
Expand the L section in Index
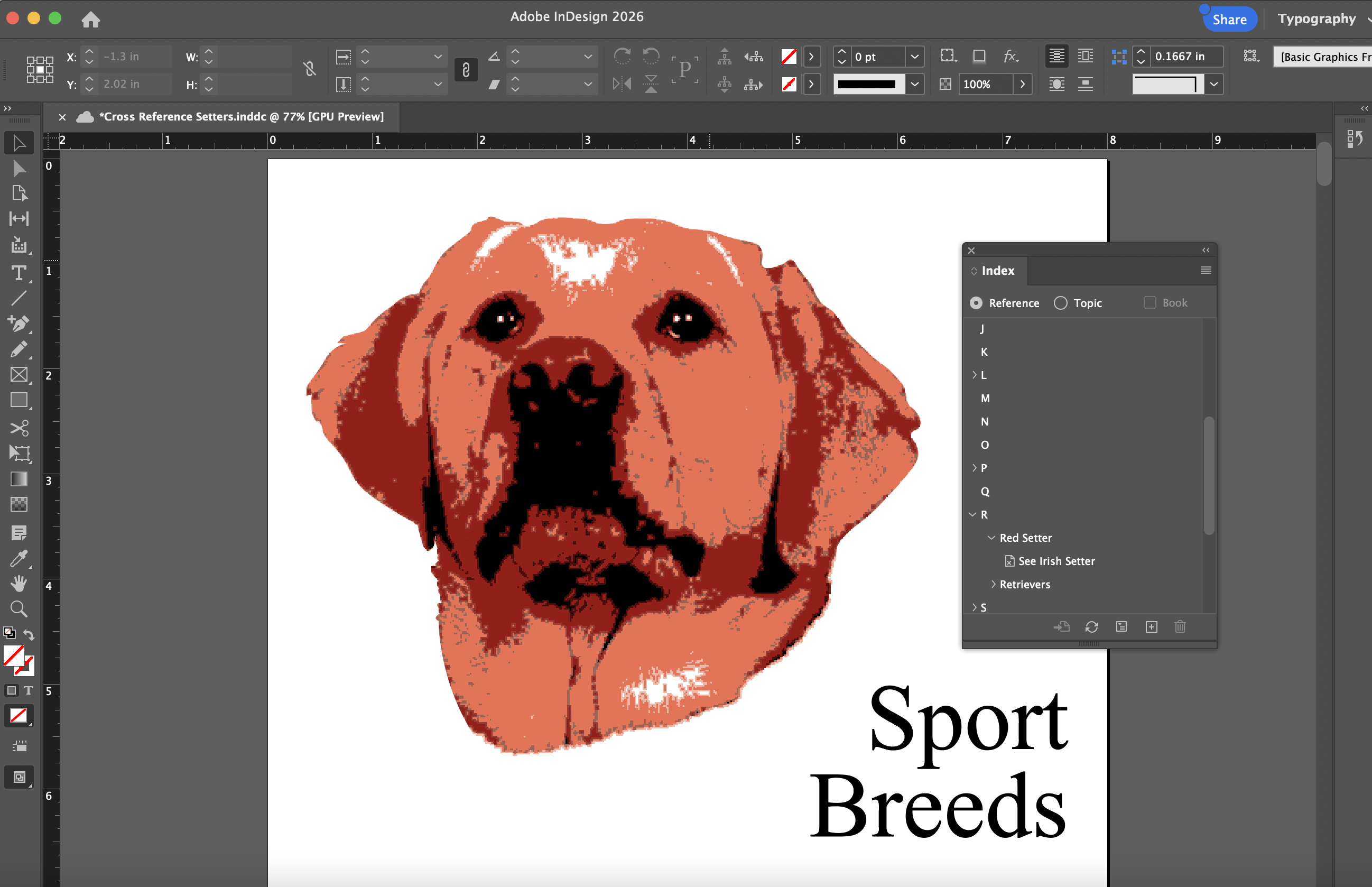coord(974,375)
